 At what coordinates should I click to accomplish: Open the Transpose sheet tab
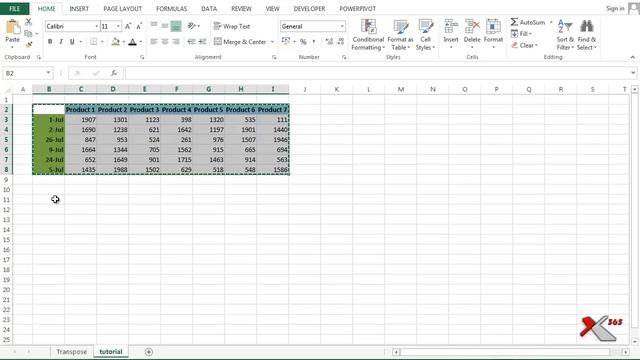coord(71,352)
